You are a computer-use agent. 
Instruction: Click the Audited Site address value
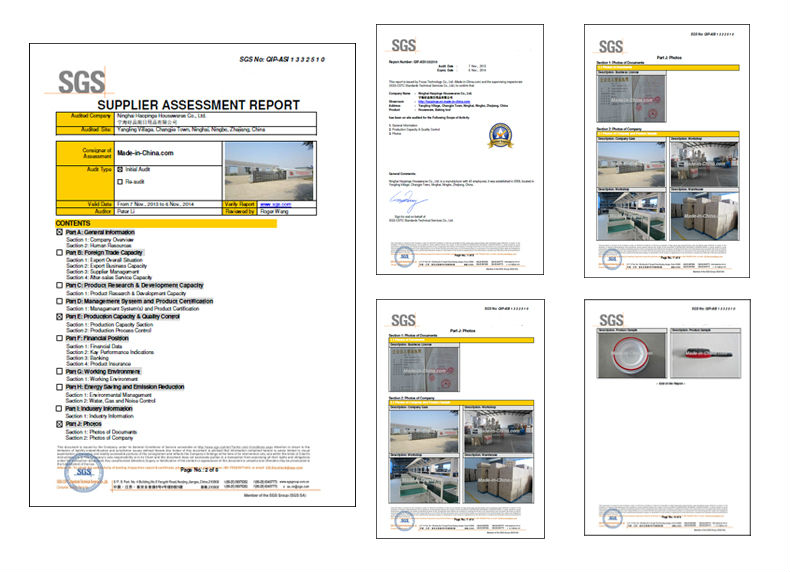click(x=191, y=130)
